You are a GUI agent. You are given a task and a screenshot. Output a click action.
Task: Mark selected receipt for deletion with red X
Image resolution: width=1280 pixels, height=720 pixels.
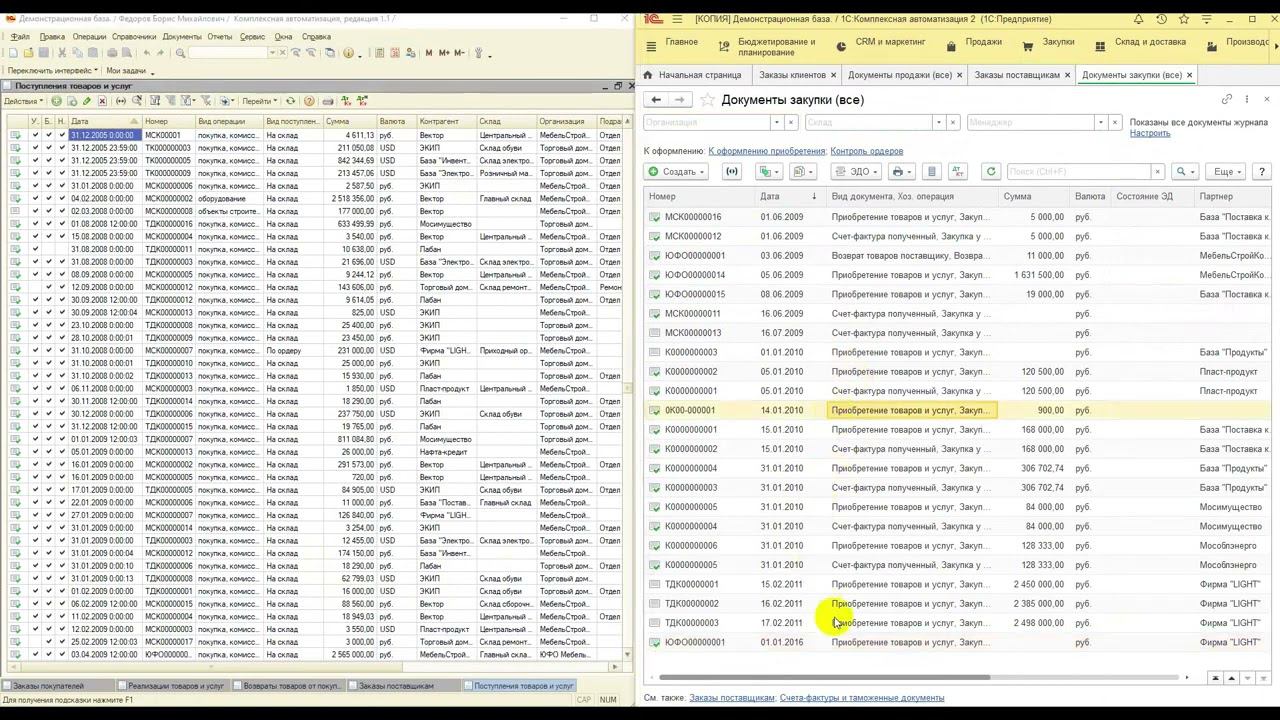coord(102,101)
